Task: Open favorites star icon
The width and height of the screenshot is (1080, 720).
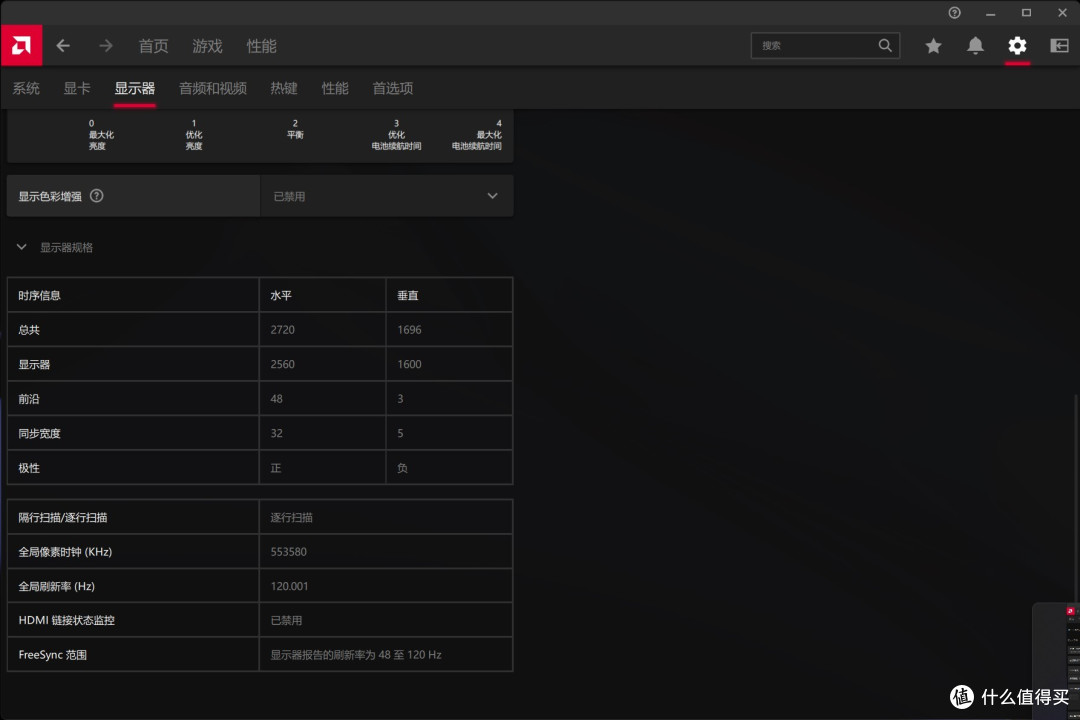Action: pyautogui.click(x=933, y=46)
